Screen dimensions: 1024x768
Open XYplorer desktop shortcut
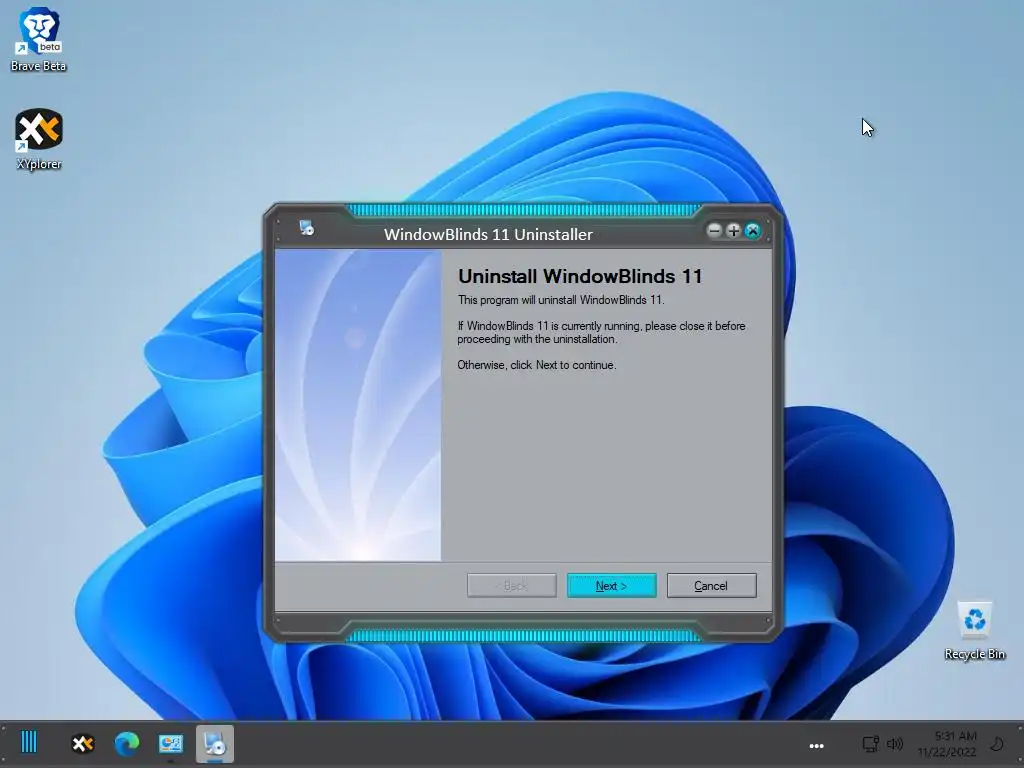(x=39, y=139)
